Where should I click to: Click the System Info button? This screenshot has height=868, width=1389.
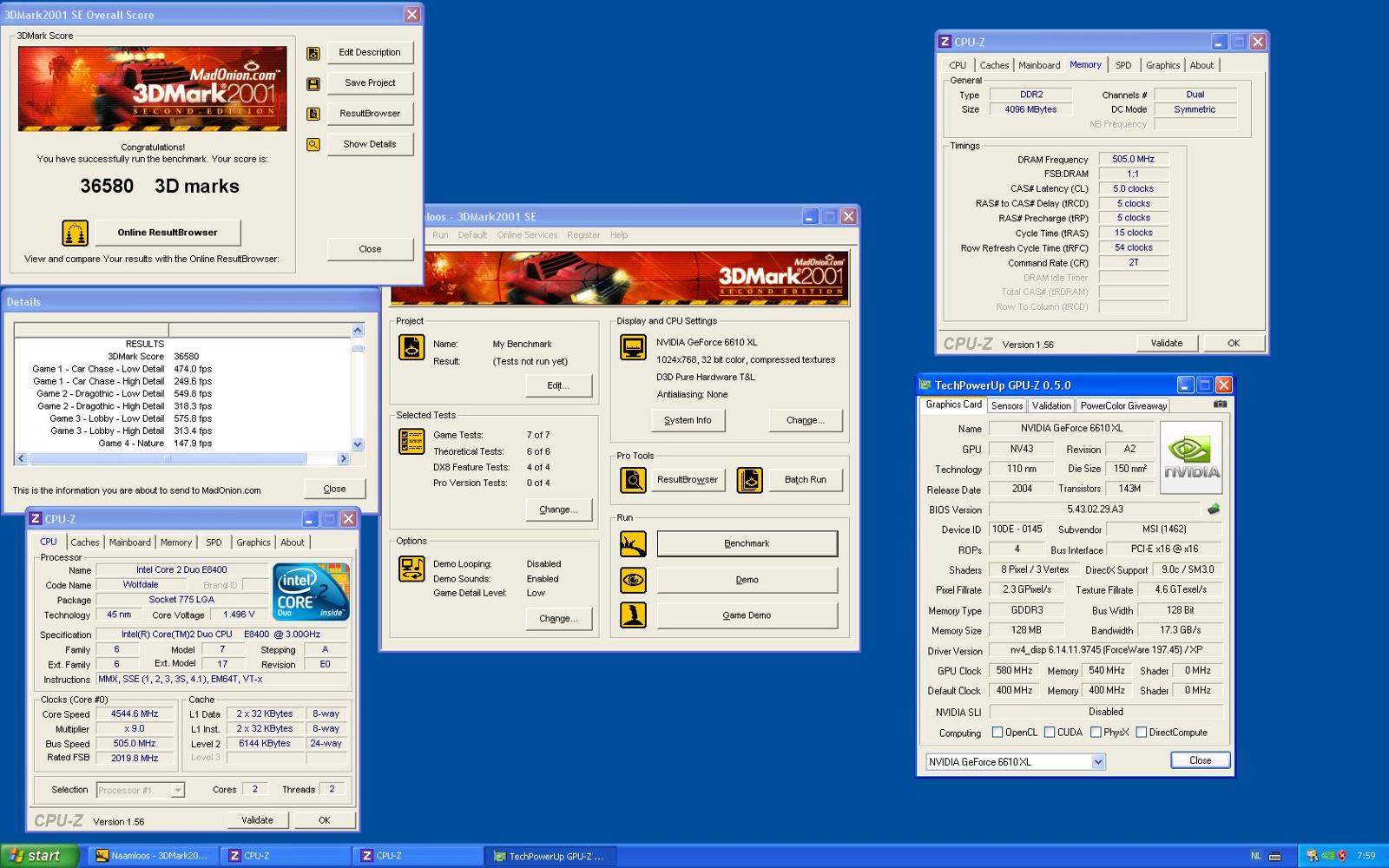(x=688, y=420)
